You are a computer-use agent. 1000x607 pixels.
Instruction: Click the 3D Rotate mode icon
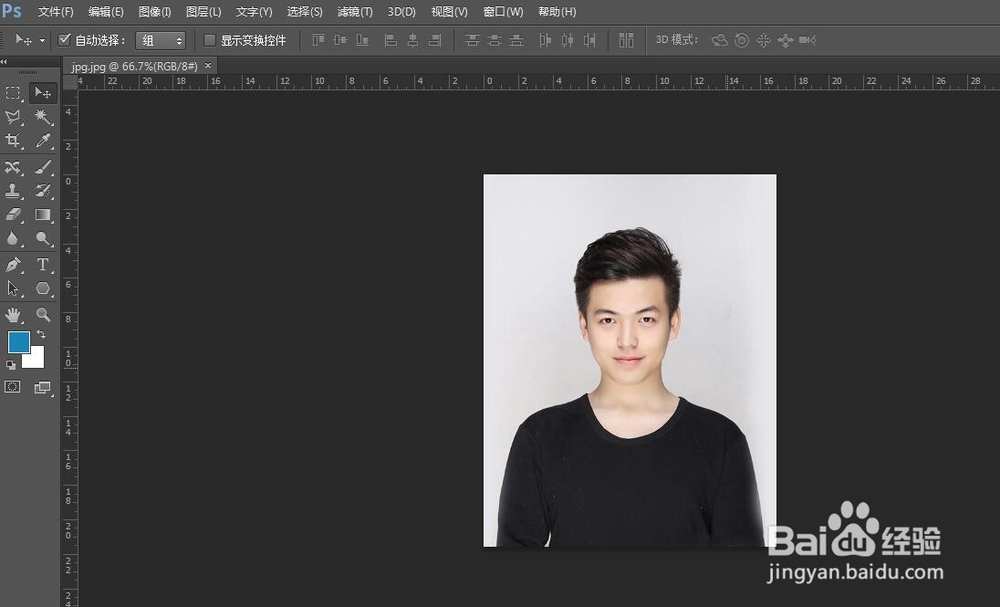[719, 40]
